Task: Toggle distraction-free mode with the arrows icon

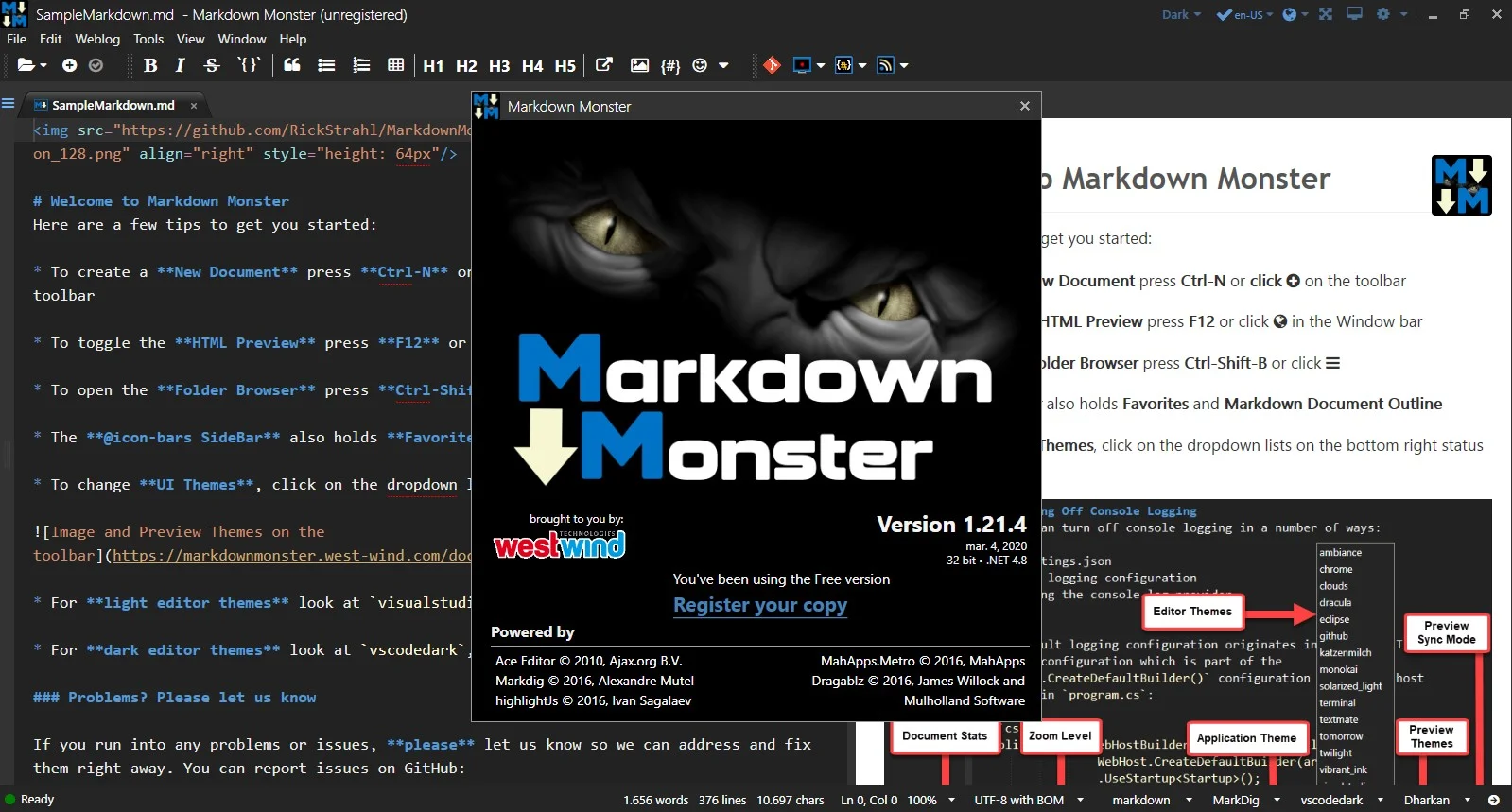Action: point(1326,14)
